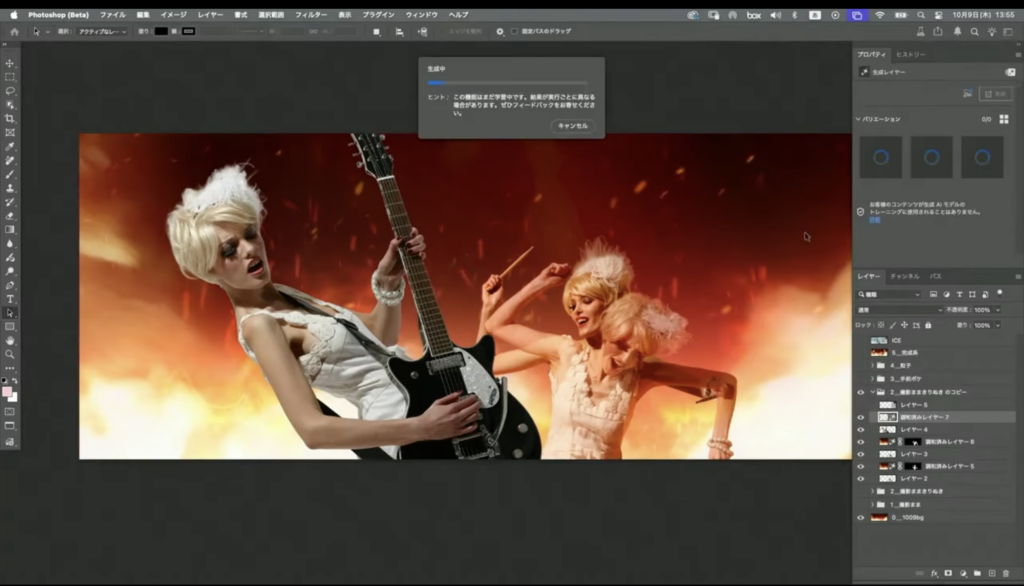Viewport: 1024px width, 586px height.
Task: Click the foreground color swatch
Action: click(x=8, y=392)
